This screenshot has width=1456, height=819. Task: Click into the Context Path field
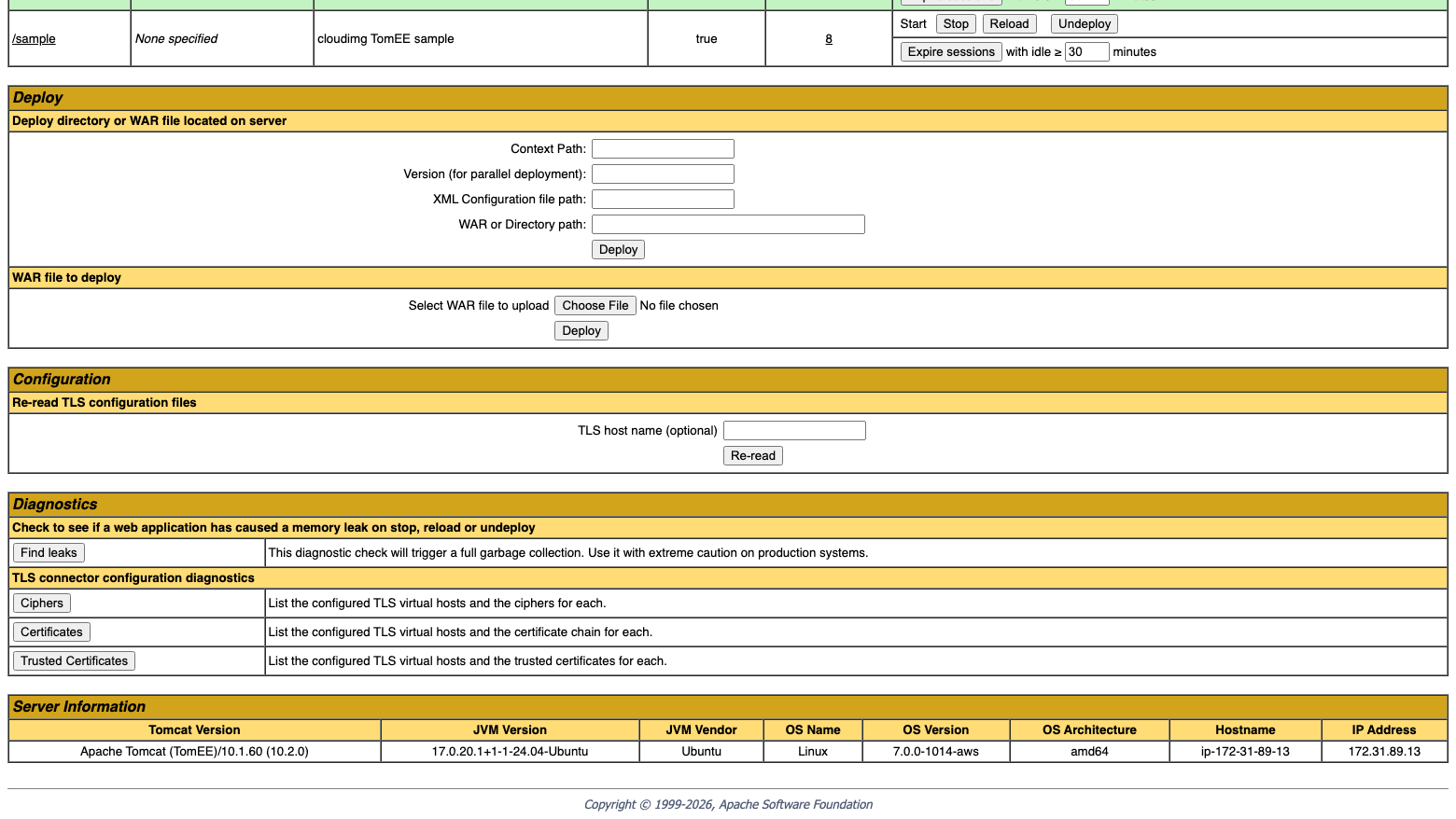pyautogui.click(x=663, y=149)
